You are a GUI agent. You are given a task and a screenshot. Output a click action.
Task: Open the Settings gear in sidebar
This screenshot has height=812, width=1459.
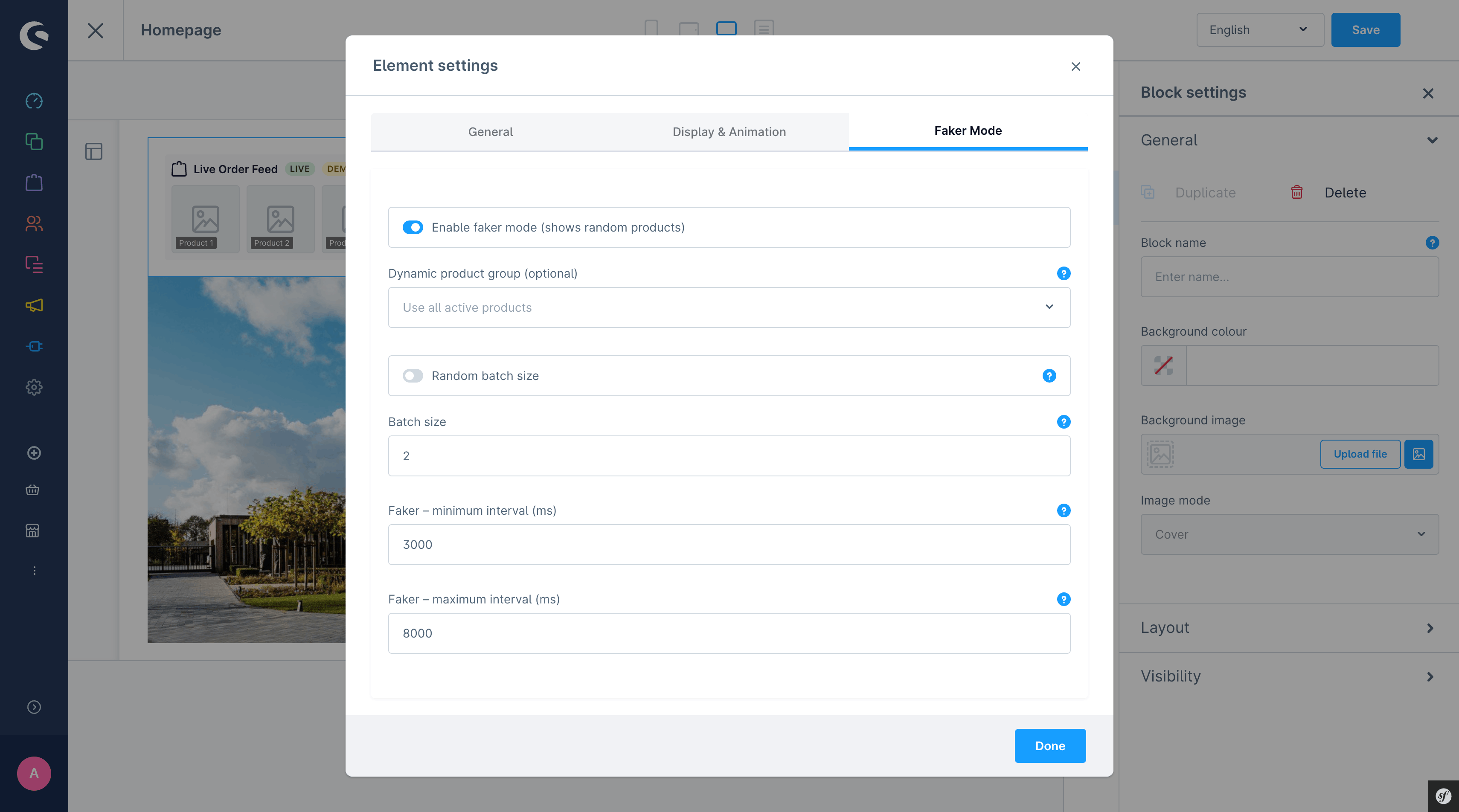tap(34, 387)
